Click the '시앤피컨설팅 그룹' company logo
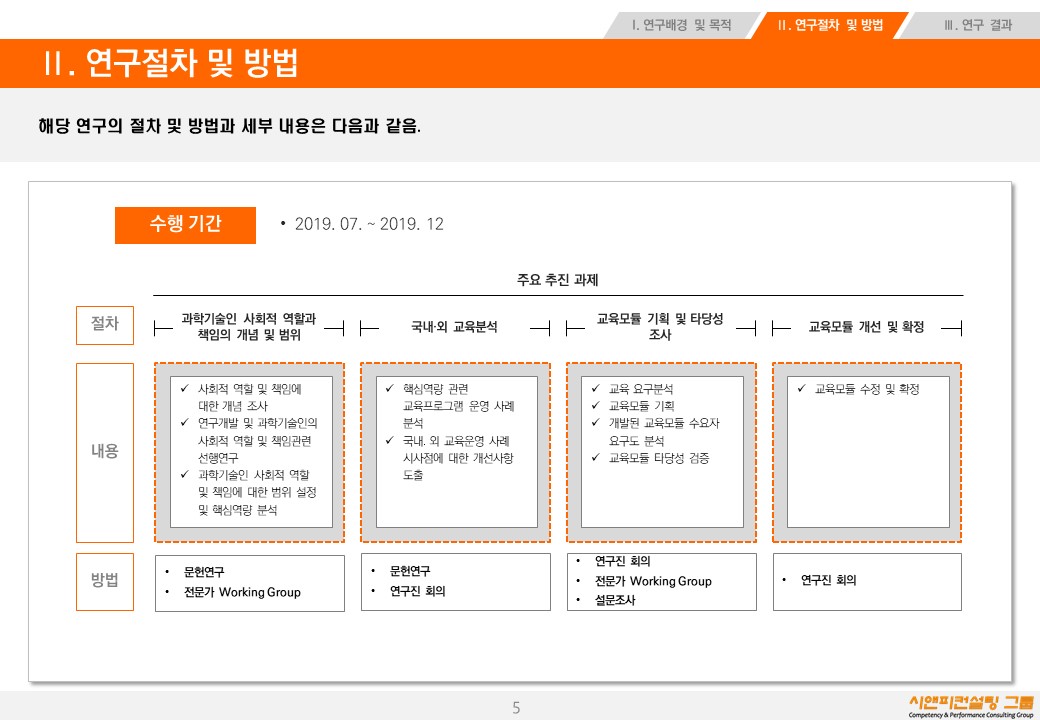The image size is (1040, 720). tap(970, 707)
